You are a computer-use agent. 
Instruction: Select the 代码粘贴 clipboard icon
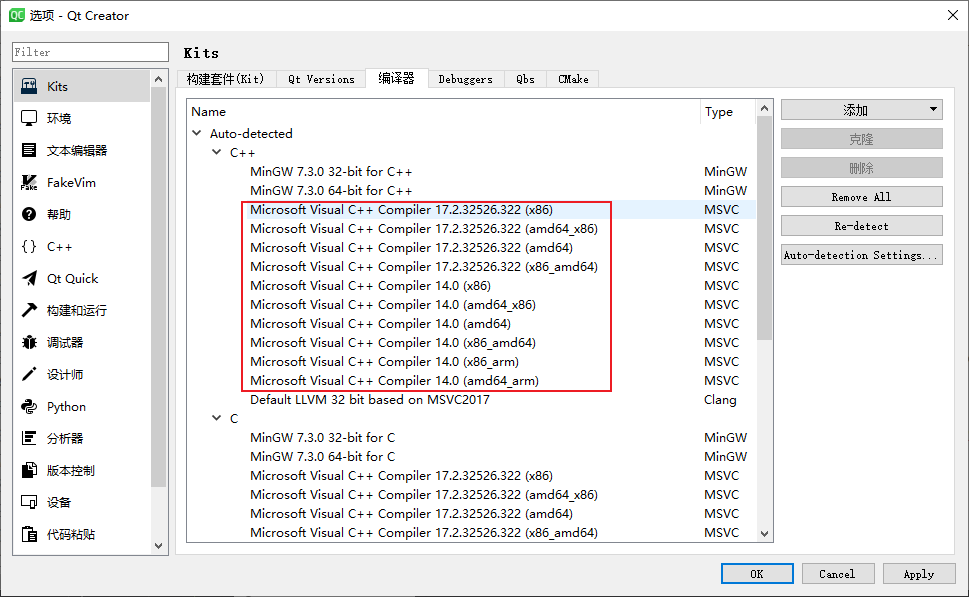pos(29,534)
